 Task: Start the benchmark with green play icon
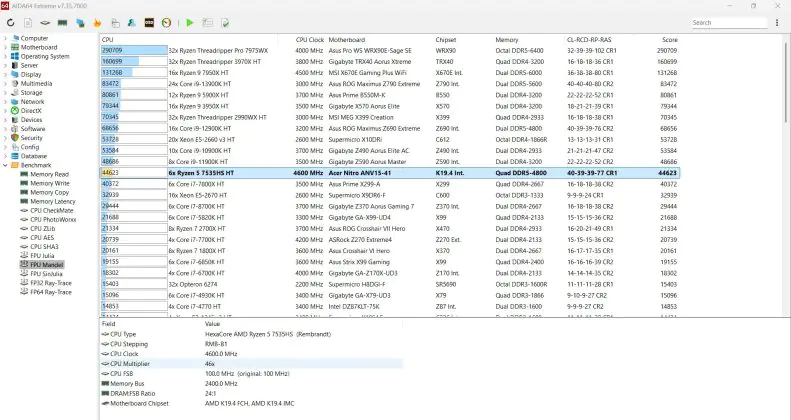190,23
